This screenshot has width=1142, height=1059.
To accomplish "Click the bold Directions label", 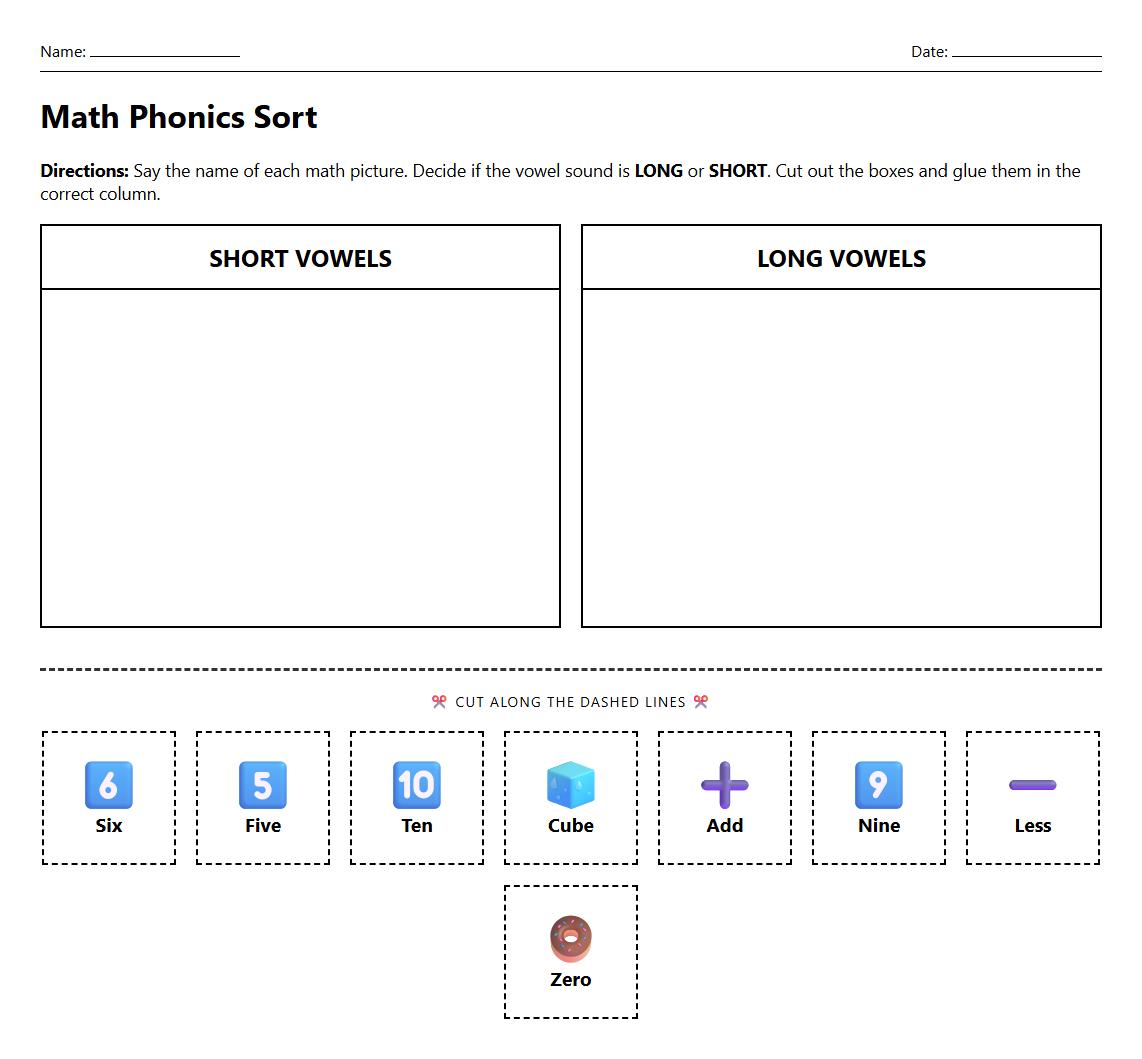I will pos(84,170).
